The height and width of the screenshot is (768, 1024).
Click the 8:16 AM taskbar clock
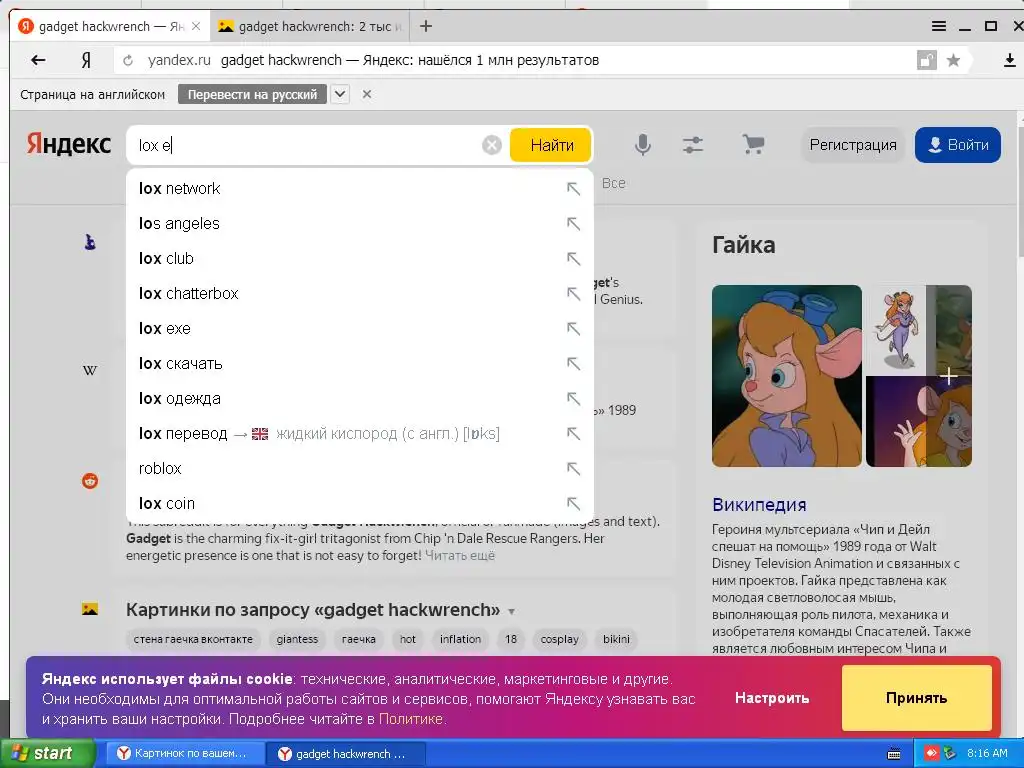(987, 754)
